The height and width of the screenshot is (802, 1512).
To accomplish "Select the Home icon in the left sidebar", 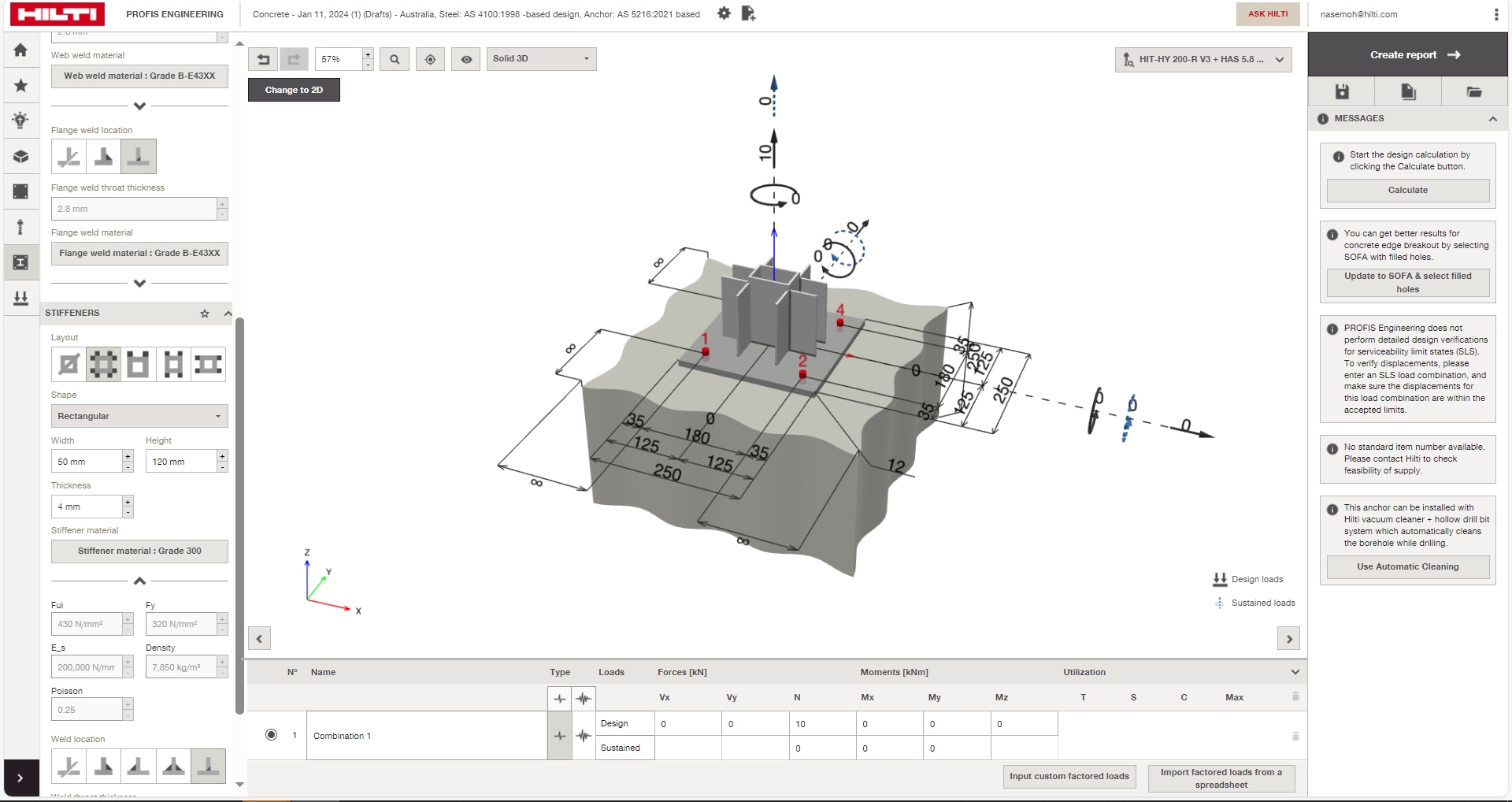I will coord(20,50).
